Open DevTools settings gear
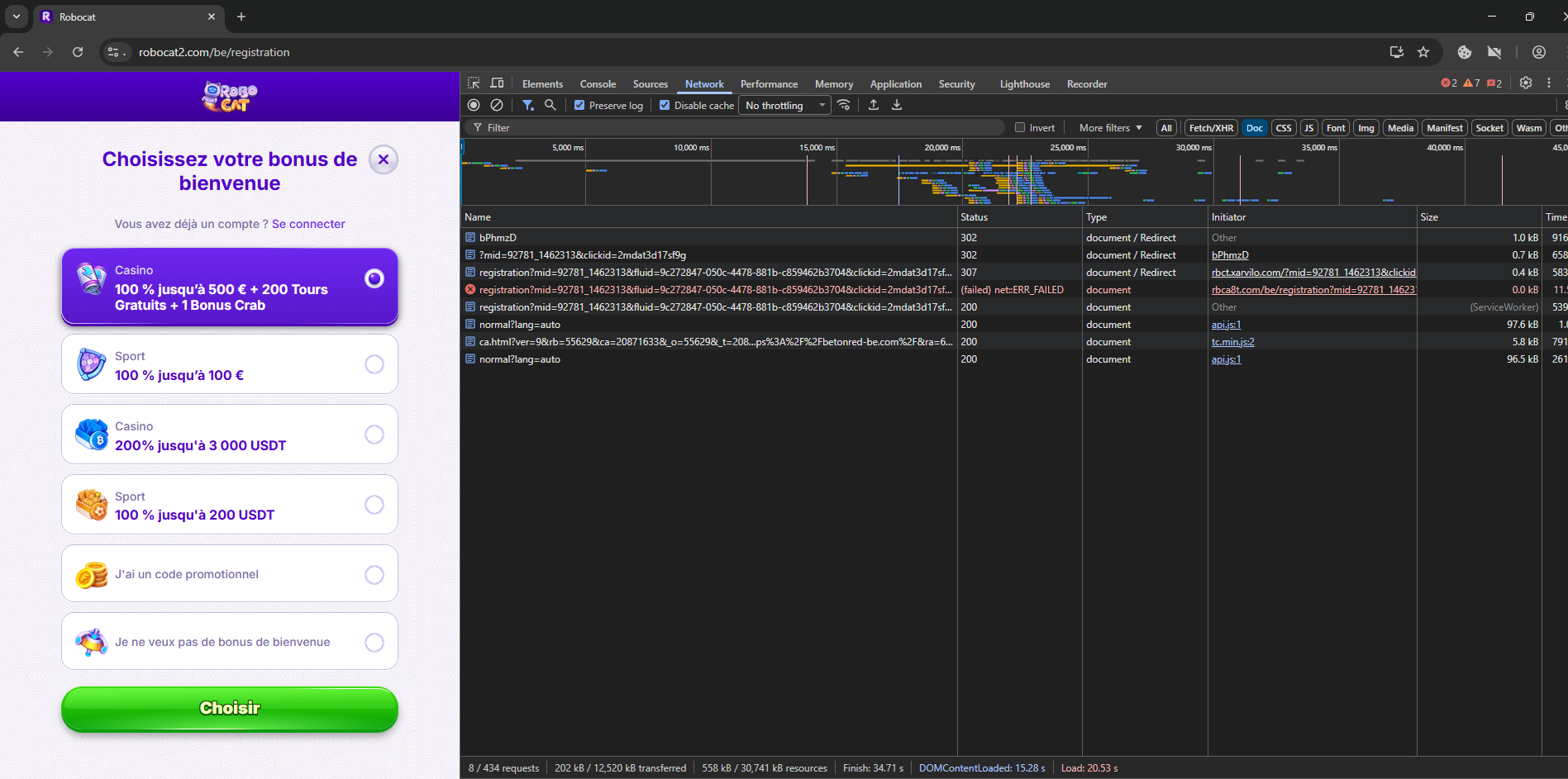Viewport: 1568px width, 779px height. pos(1526,83)
